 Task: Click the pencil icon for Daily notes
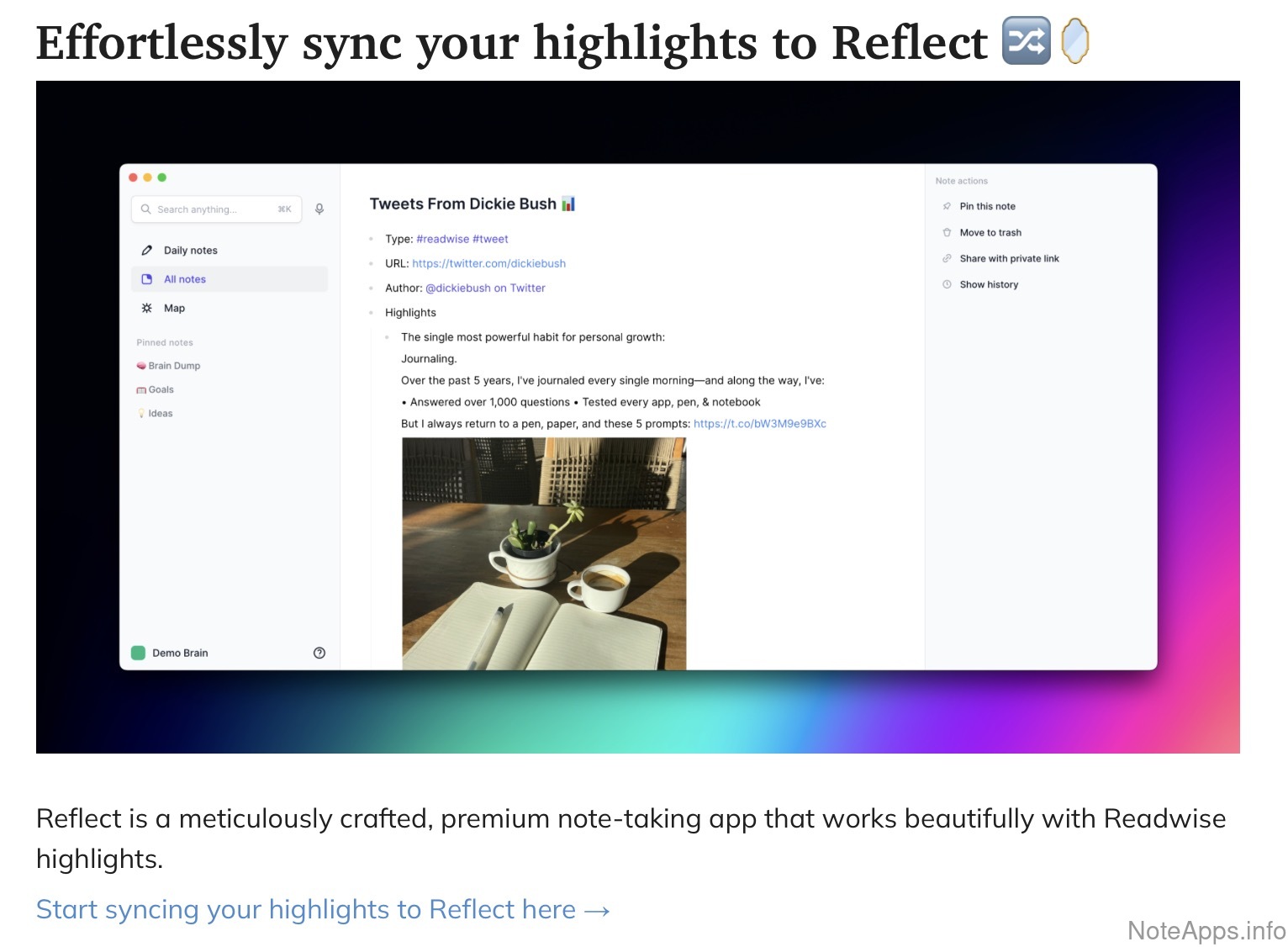(147, 251)
